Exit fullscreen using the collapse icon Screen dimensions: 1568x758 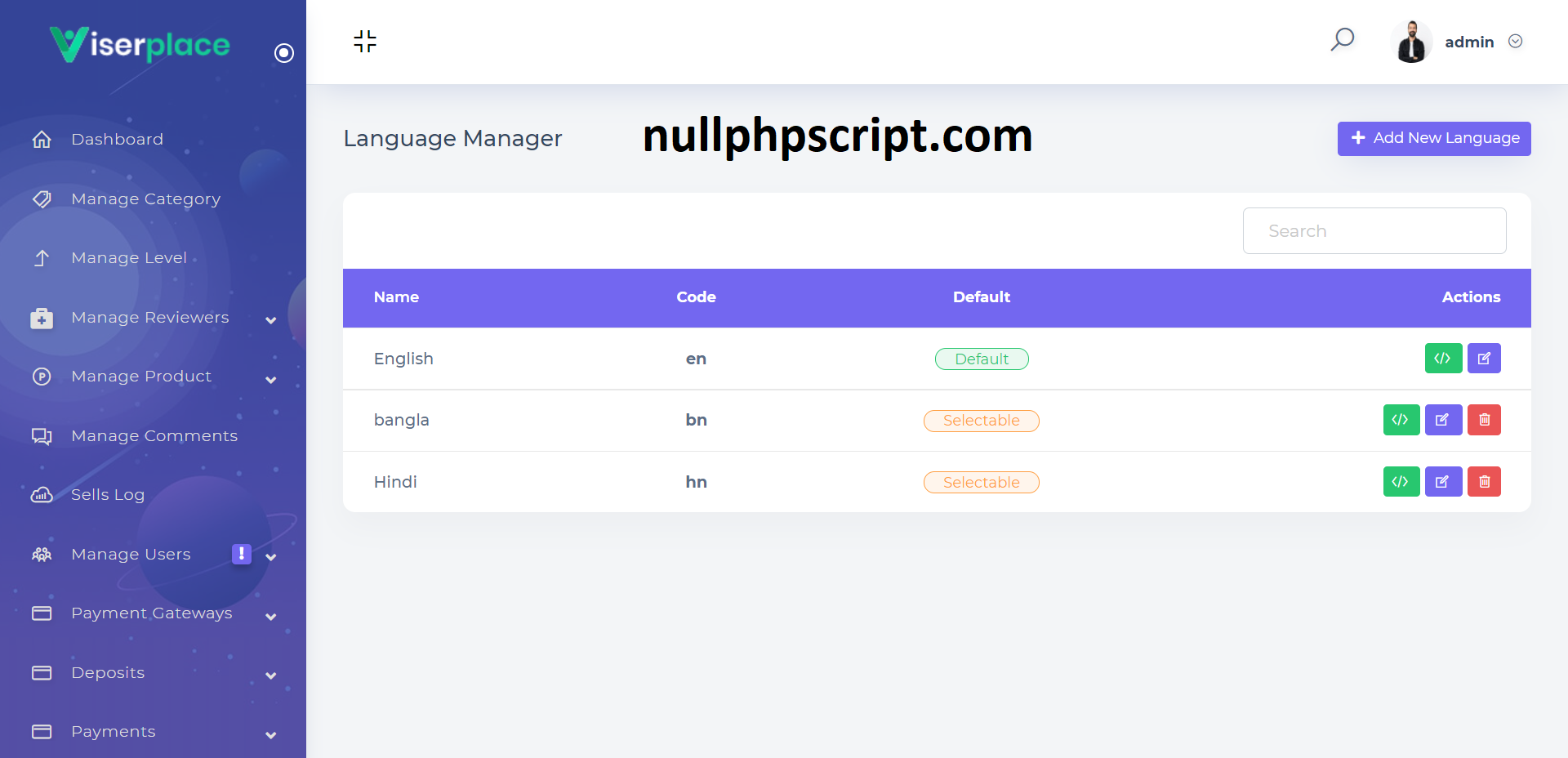(x=365, y=41)
